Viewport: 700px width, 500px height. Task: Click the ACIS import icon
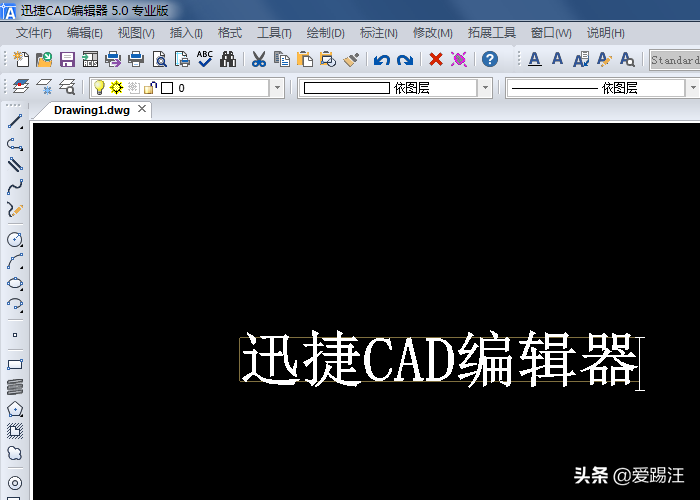[90, 59]
